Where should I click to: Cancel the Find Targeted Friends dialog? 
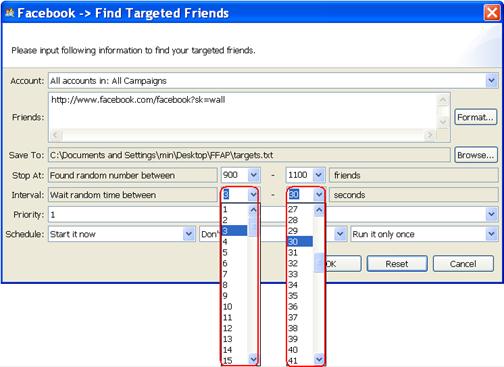coord(463,264)
